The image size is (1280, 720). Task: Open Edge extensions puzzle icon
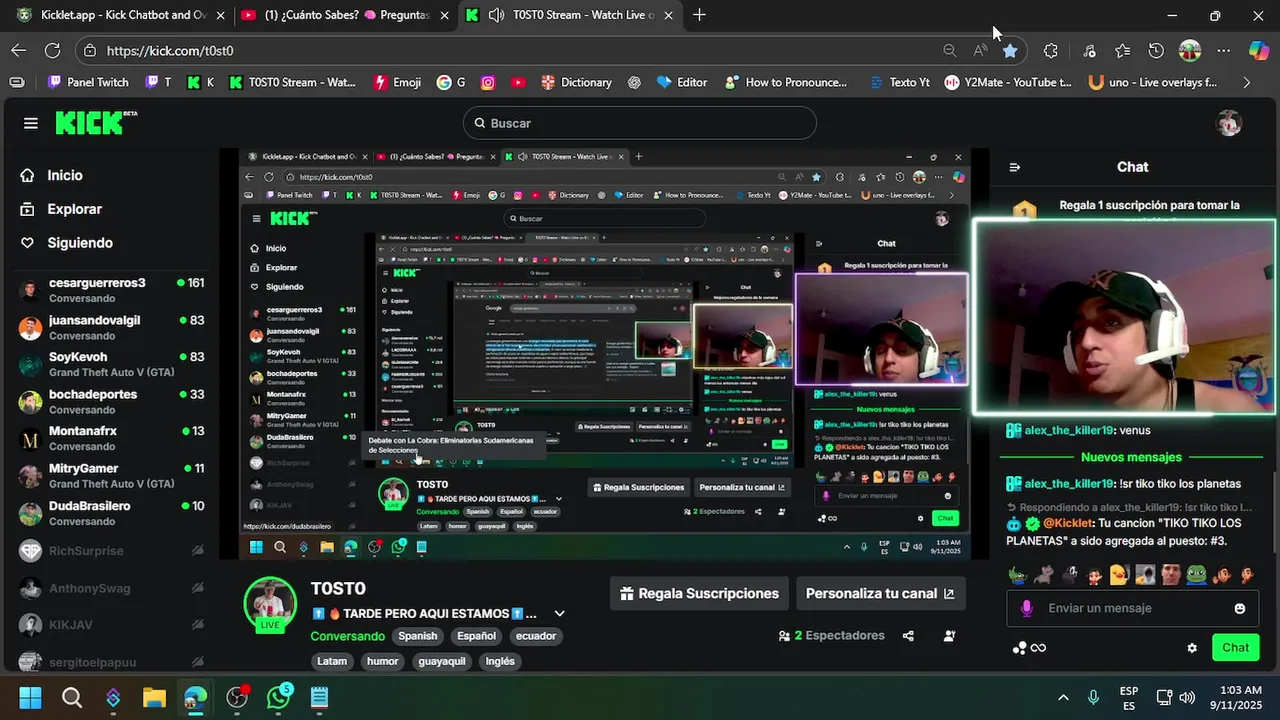click(1050, 50)
